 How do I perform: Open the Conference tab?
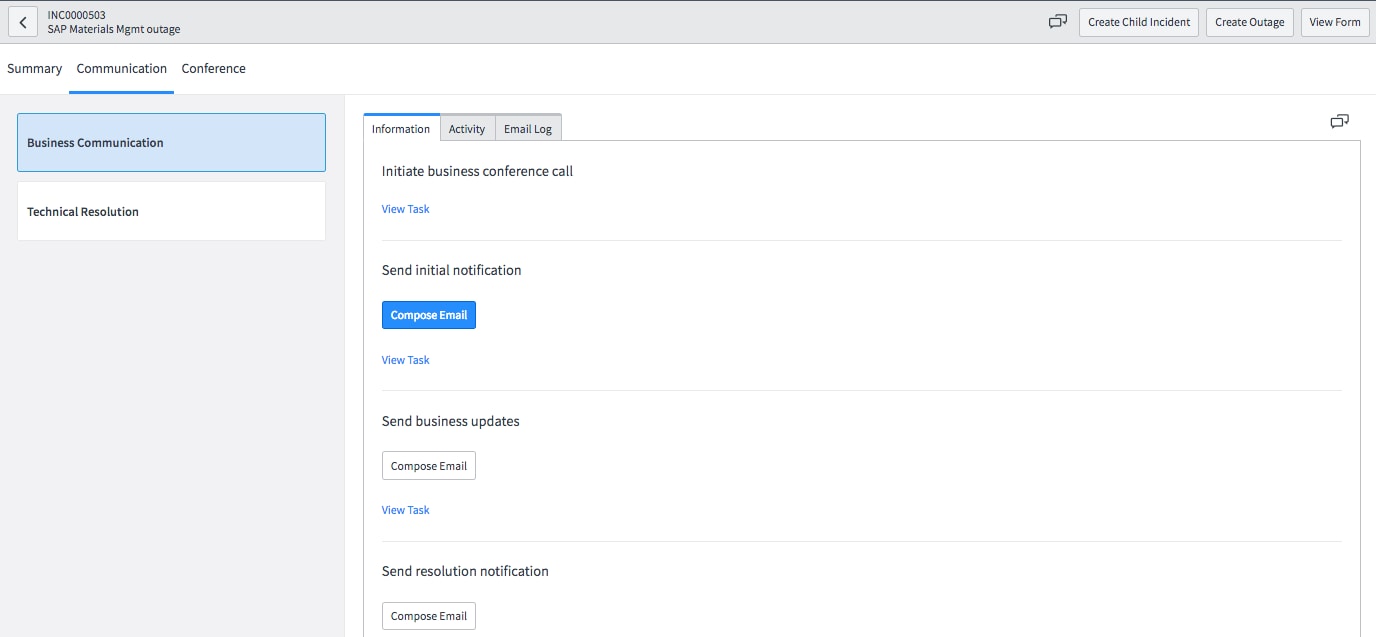(213, 68)
